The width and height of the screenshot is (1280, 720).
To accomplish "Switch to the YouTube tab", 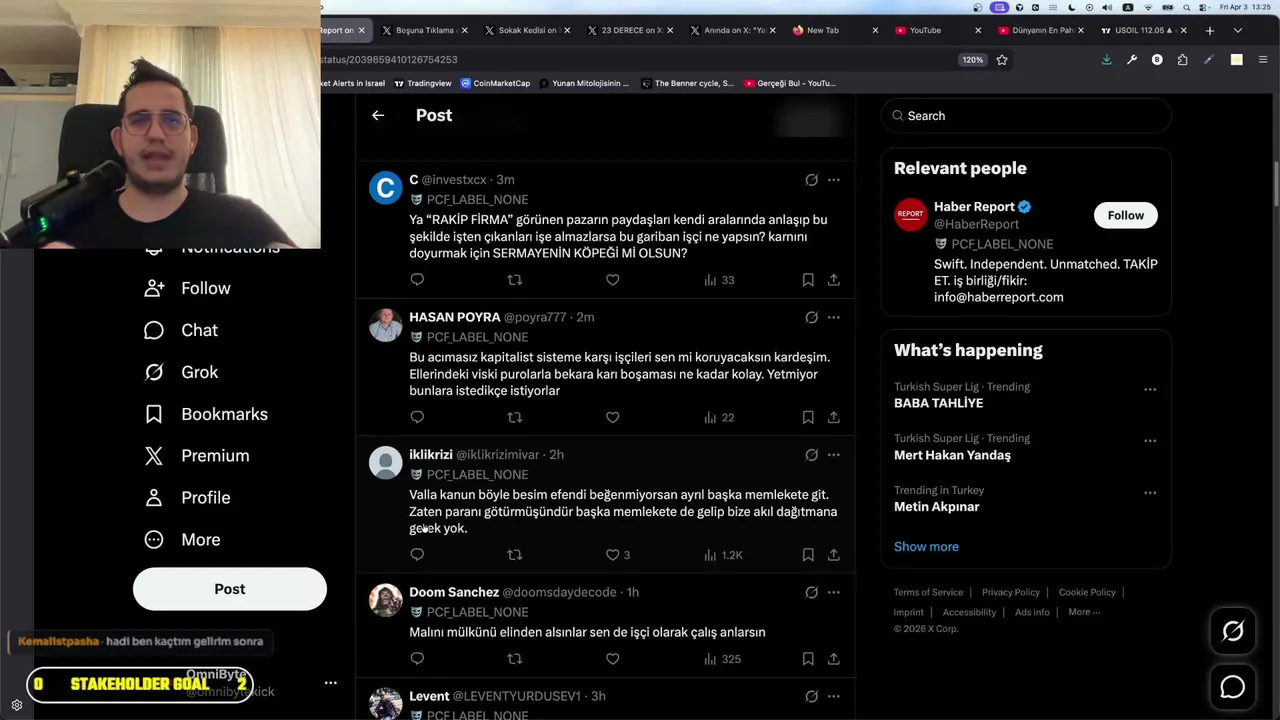I will pyautogui.click(x=934, y=30).
